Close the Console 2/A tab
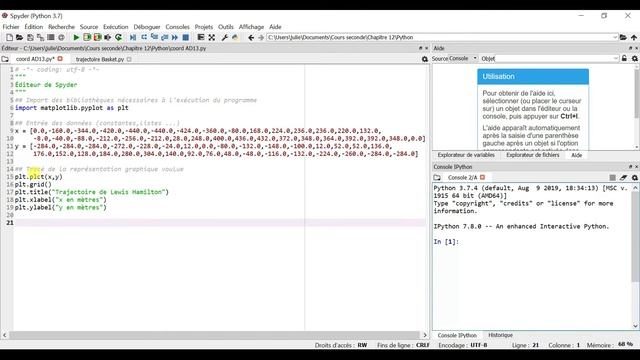Viewport: 640px width, 360px height. (482, 177)
